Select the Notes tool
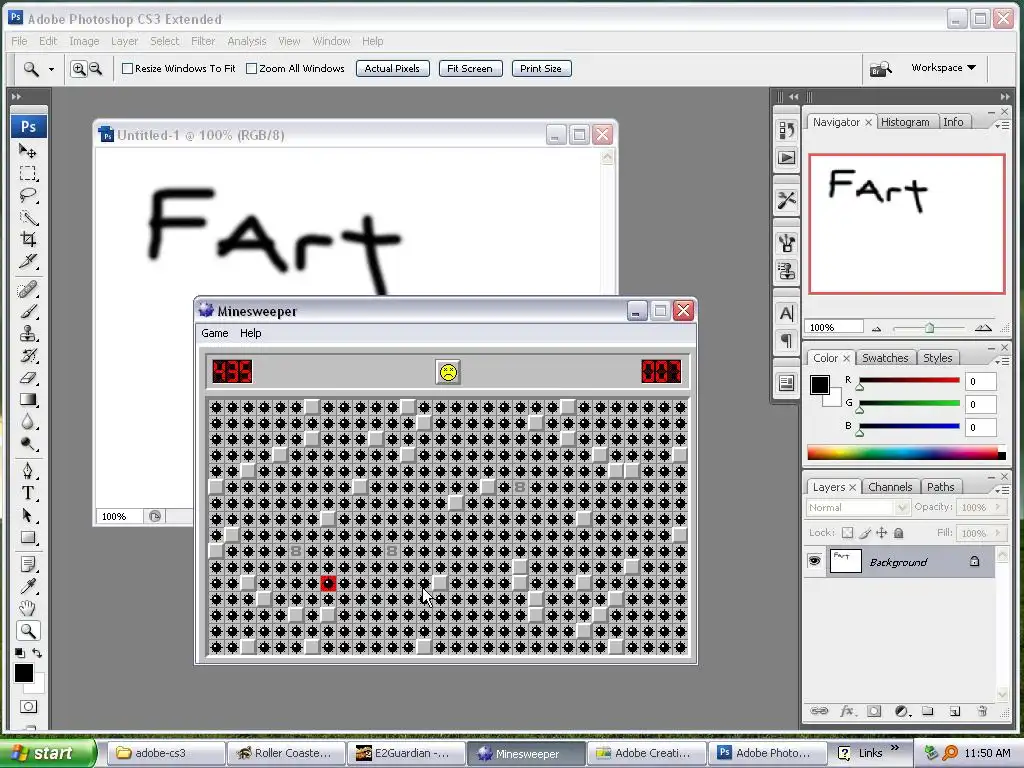This screenshot has height=768, width=1024. 27,564
